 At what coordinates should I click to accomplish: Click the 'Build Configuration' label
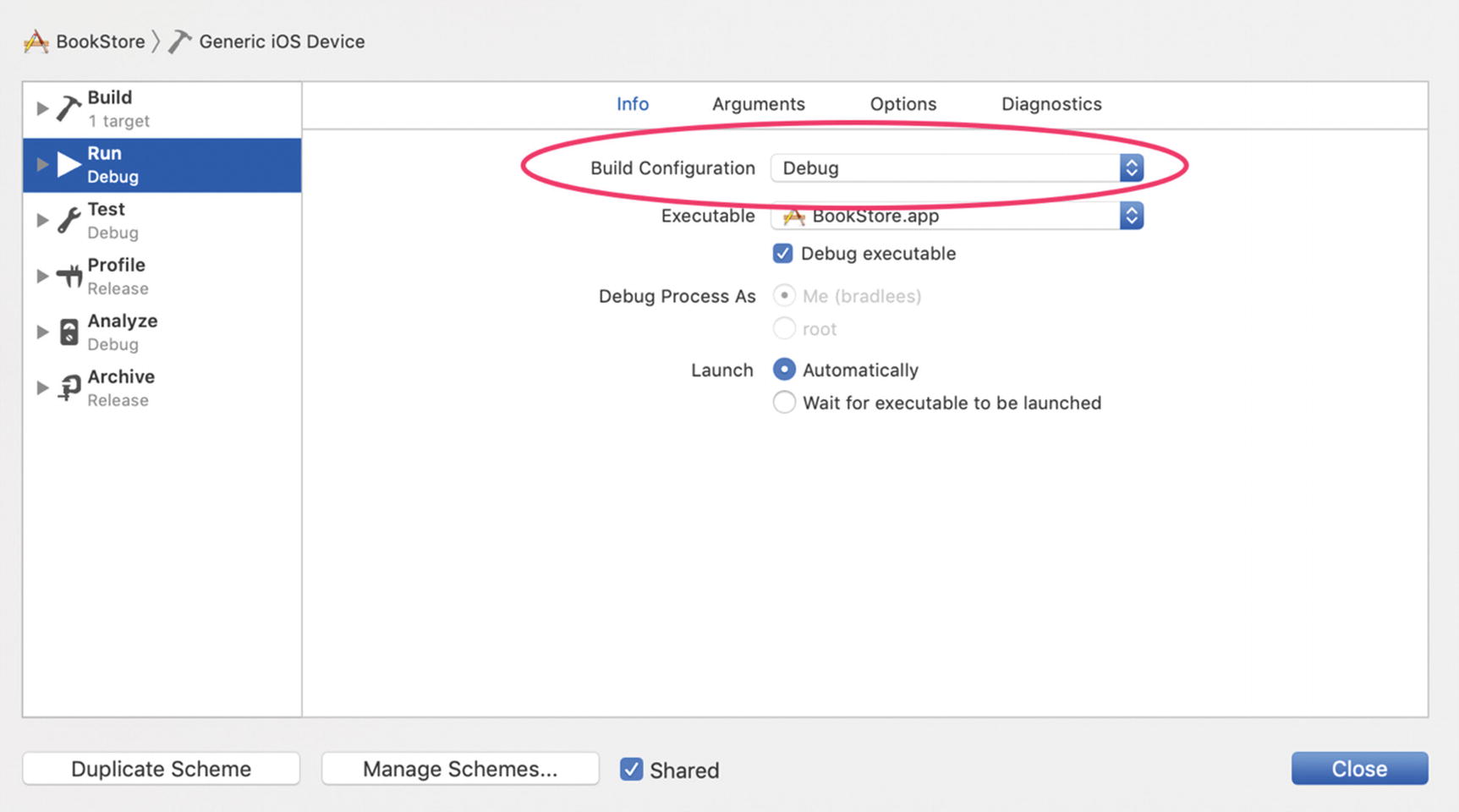672,167
